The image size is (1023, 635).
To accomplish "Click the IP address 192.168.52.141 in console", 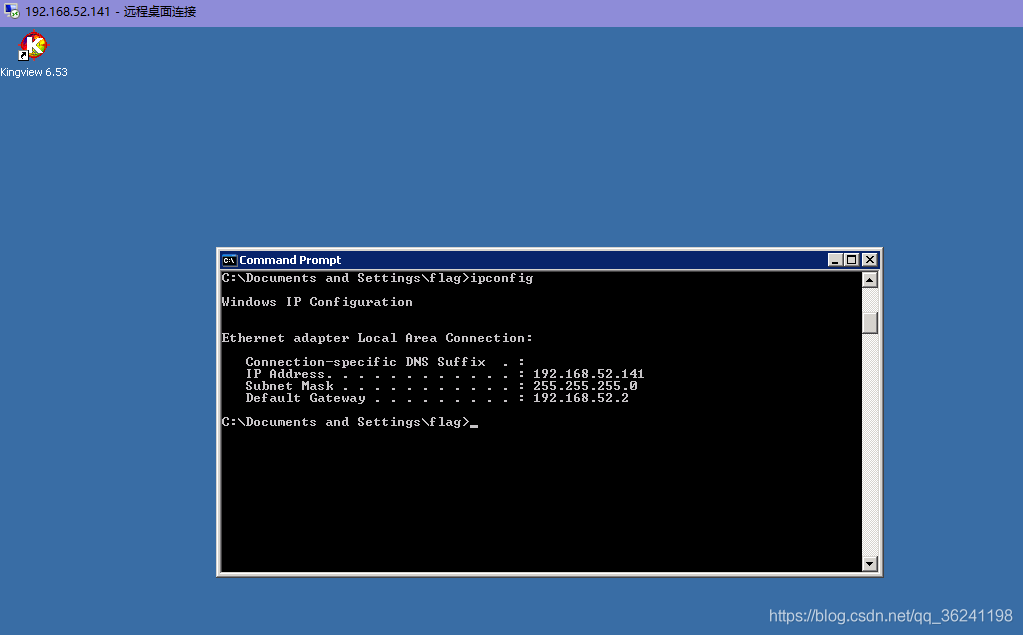I will (588, 374).
